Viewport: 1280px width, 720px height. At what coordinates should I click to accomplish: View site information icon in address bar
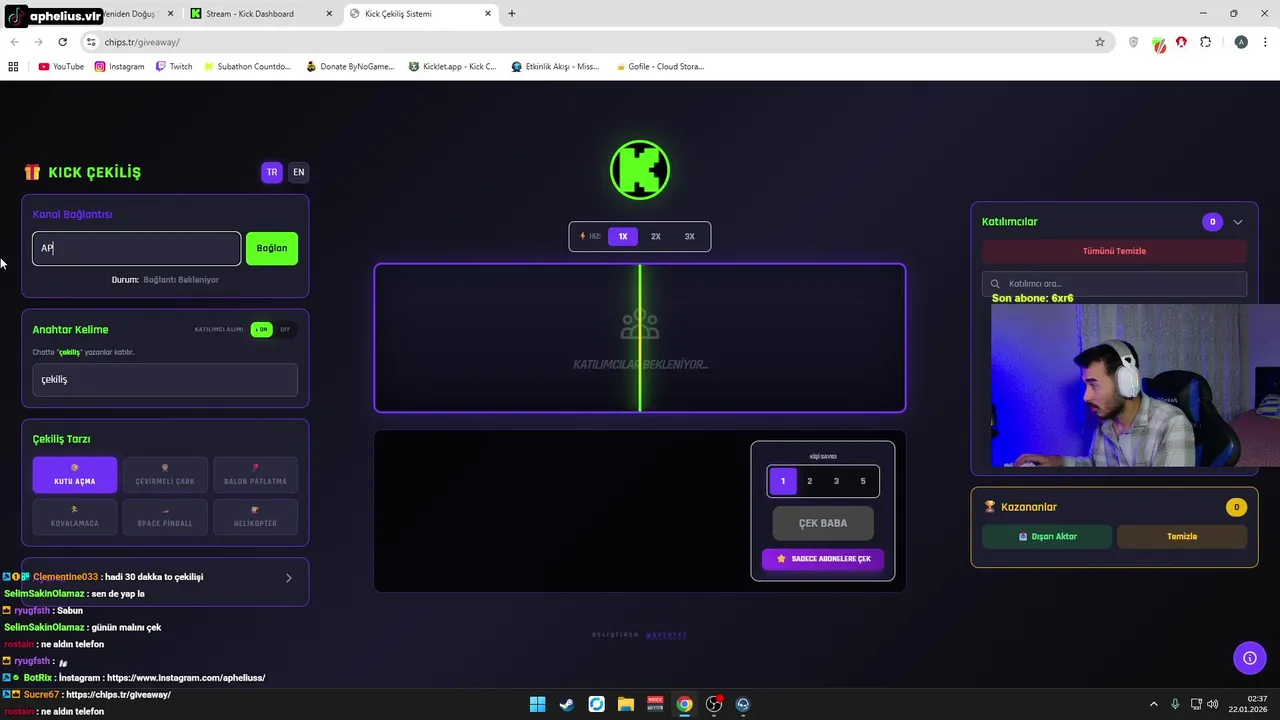pyautogui.click(x=91, y=42)
